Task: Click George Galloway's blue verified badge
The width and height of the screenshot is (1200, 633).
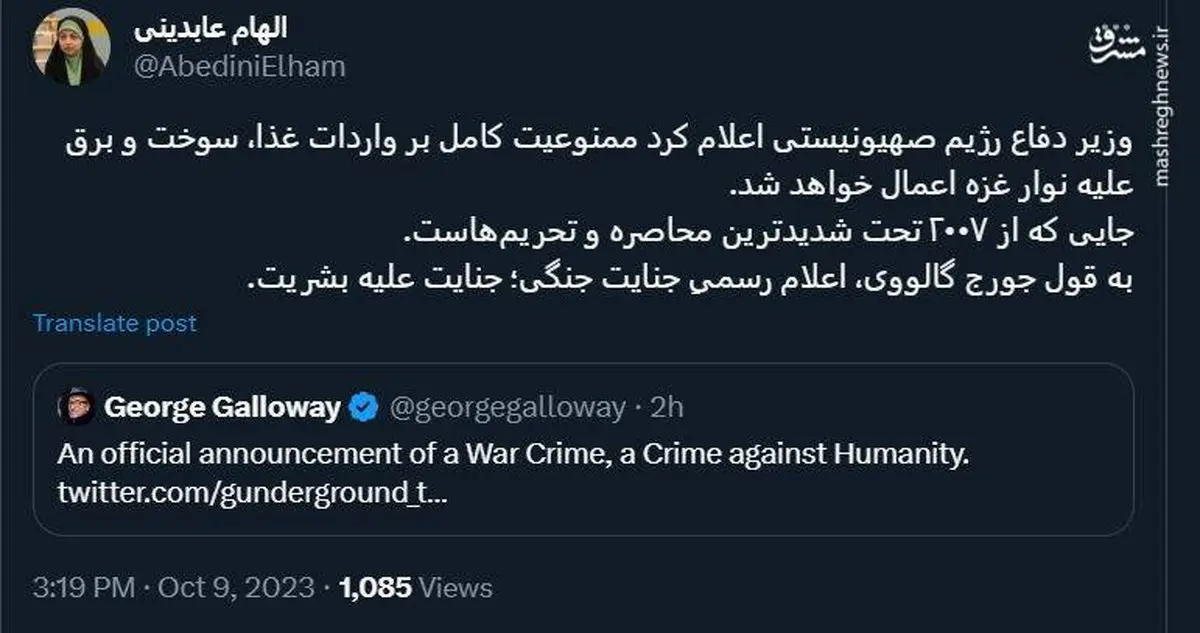Action: coord(362,407)
